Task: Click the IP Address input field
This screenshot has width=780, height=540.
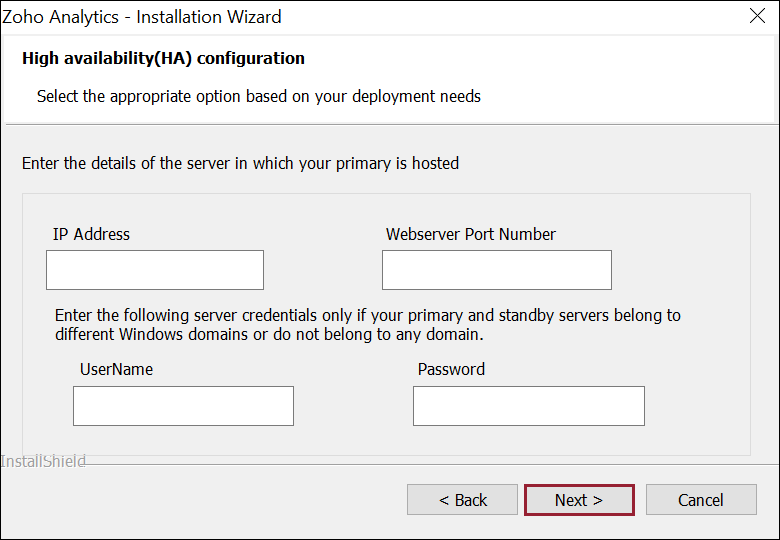Action: click(x=155, y=270)
